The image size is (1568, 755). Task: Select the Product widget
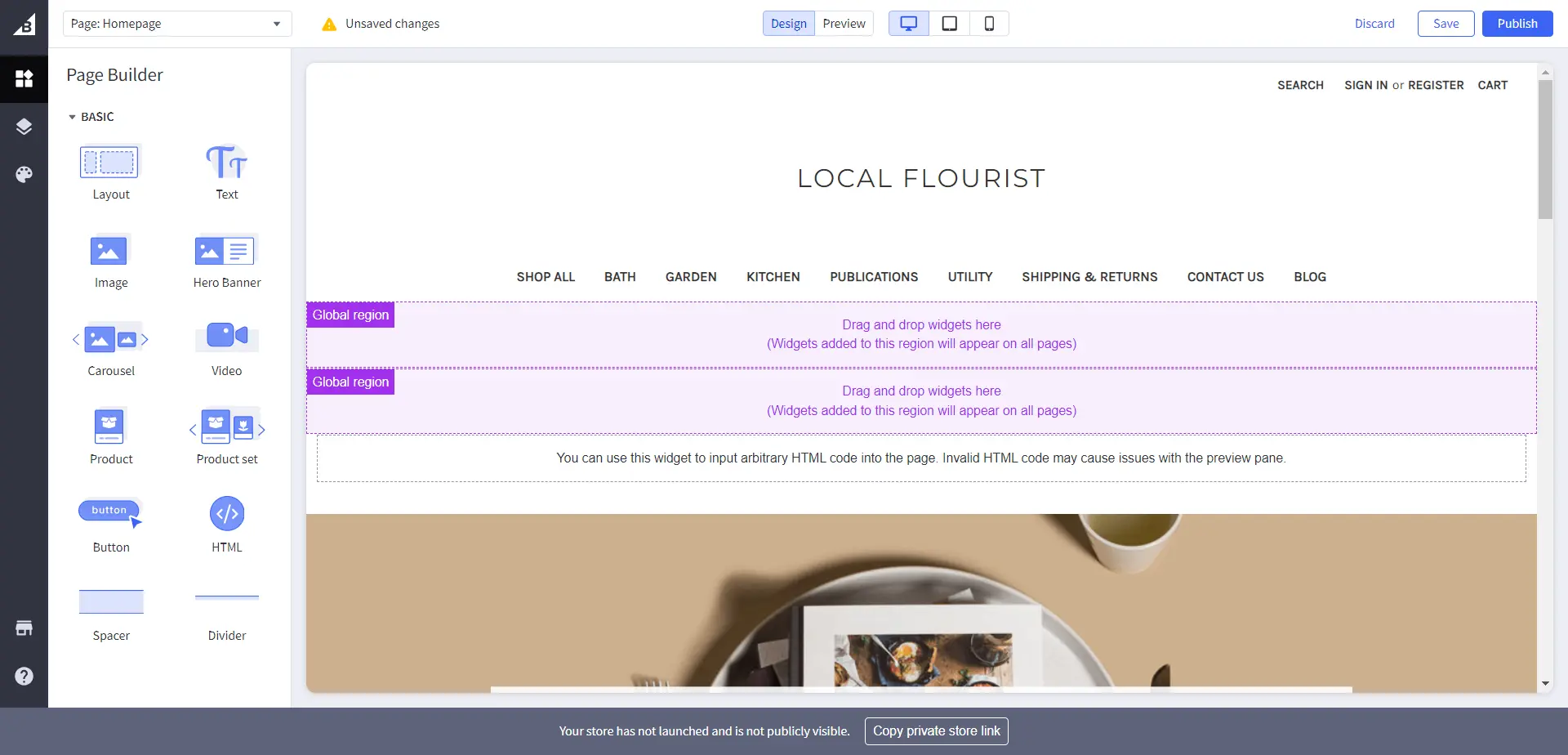(x=110, y=436)
